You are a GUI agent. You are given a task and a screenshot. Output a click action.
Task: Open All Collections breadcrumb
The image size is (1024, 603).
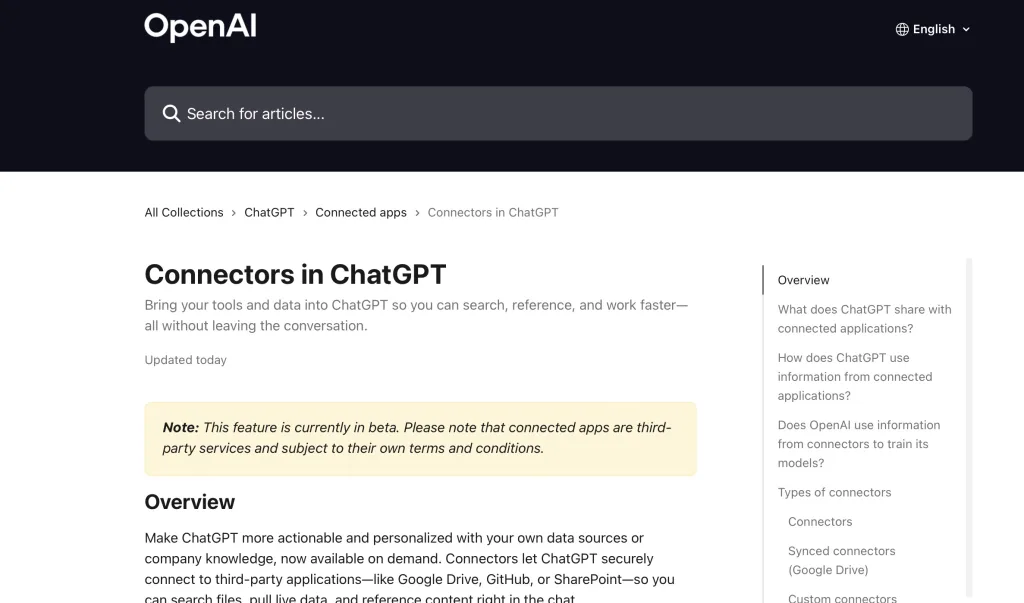point(184,212)
